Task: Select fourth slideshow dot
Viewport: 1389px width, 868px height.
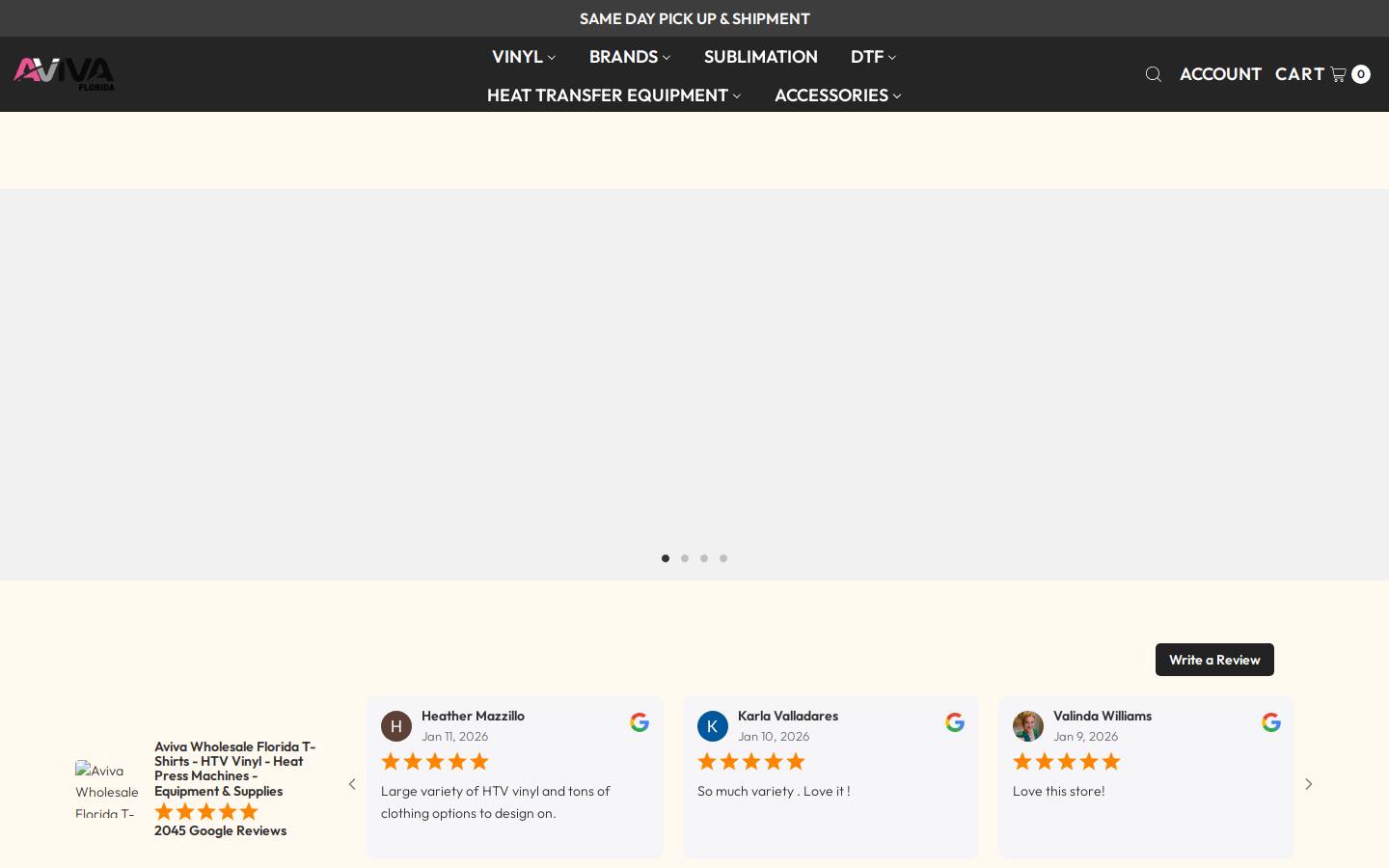Action: 723,558
